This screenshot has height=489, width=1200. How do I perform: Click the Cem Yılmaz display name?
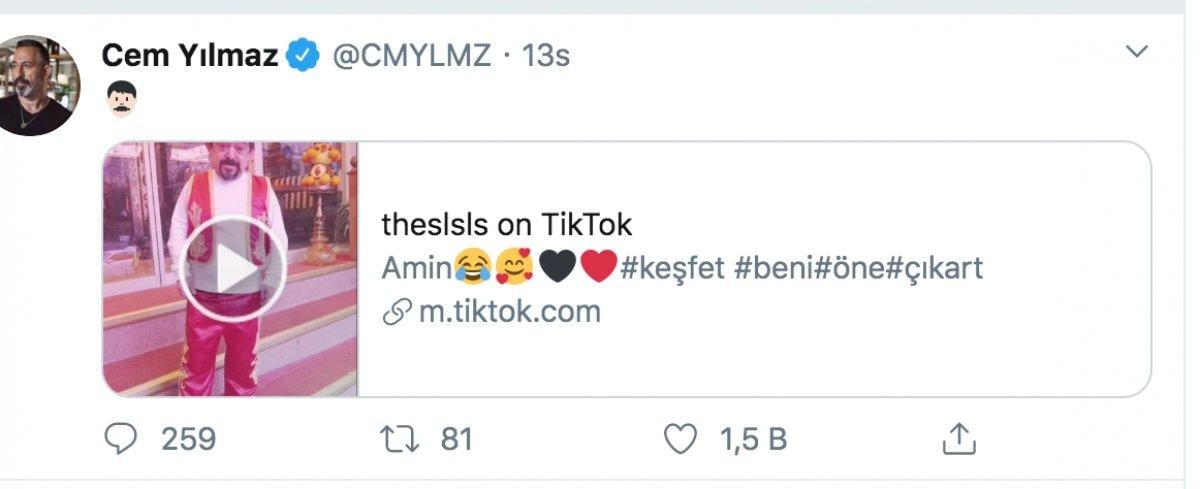(190, 56)
